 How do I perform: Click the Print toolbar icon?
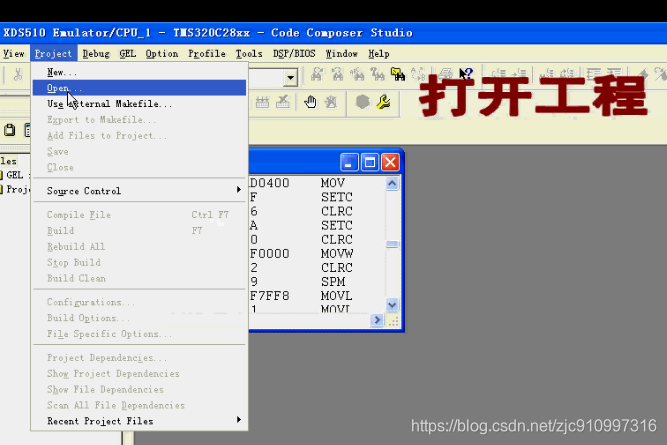pyautogui.click(x=445, y=74)
